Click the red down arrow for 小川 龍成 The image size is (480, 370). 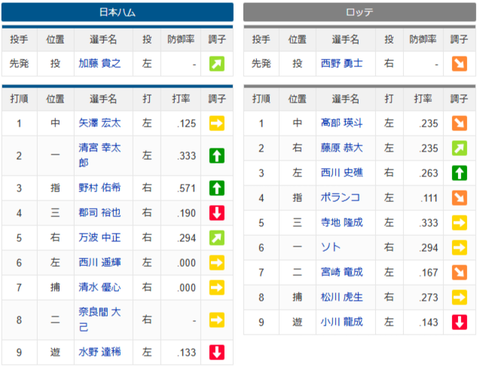(x=459, y=322)
